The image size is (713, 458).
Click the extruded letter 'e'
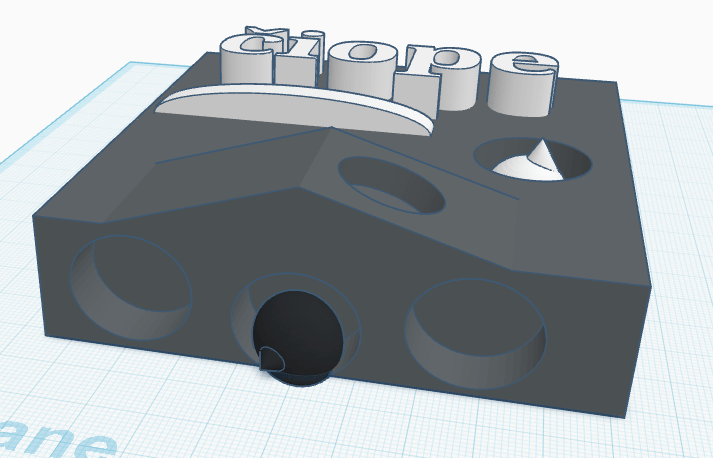point(520,80)
